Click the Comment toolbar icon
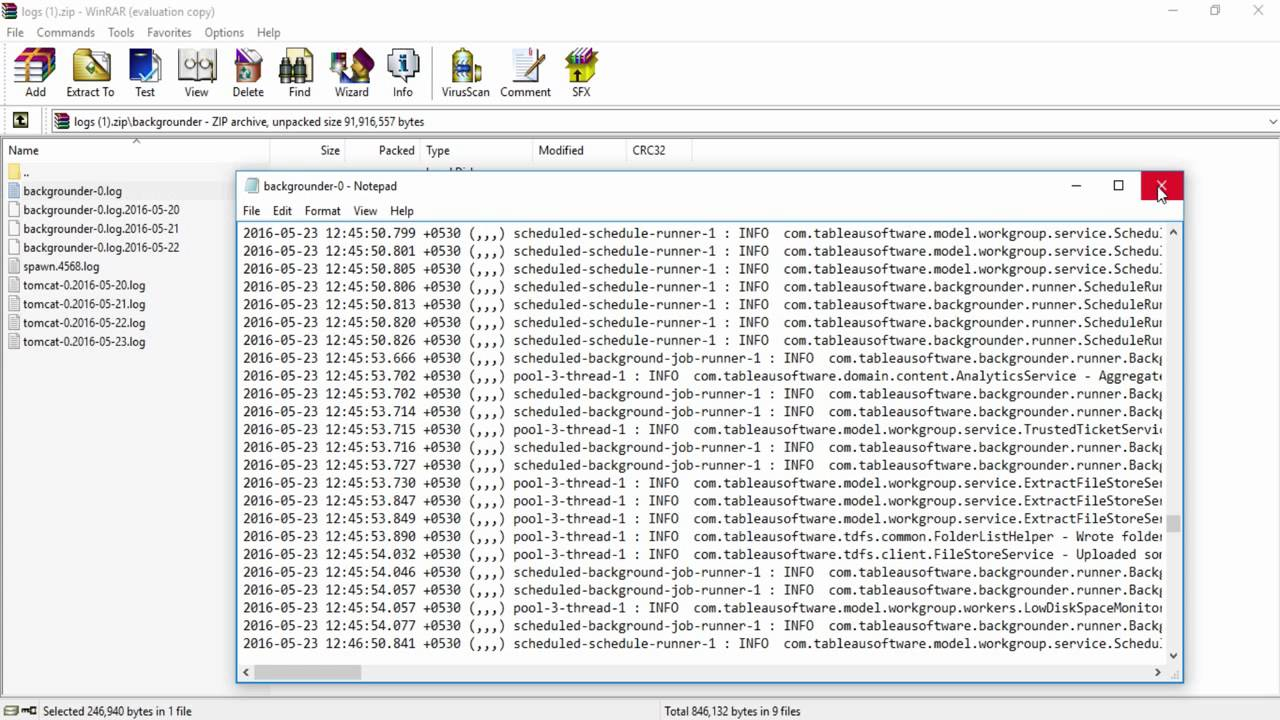 click(x=525, y=74)
